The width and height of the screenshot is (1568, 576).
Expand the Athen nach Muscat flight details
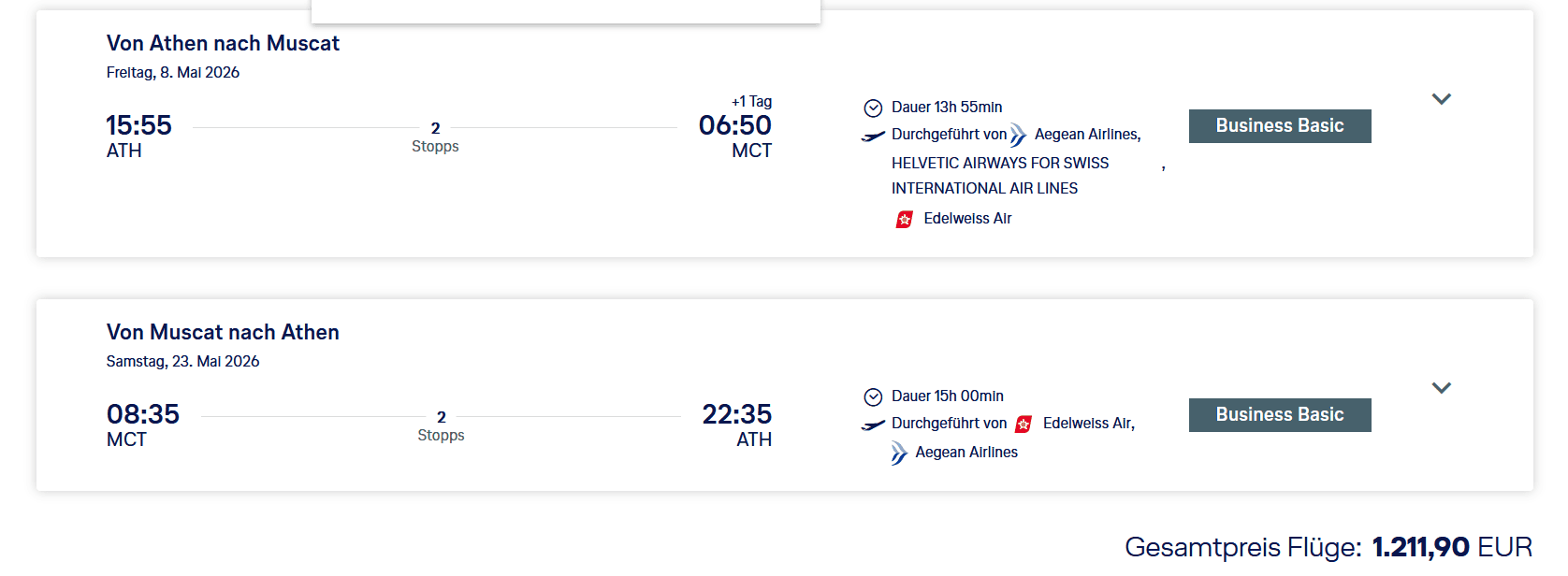point(1441,99)
